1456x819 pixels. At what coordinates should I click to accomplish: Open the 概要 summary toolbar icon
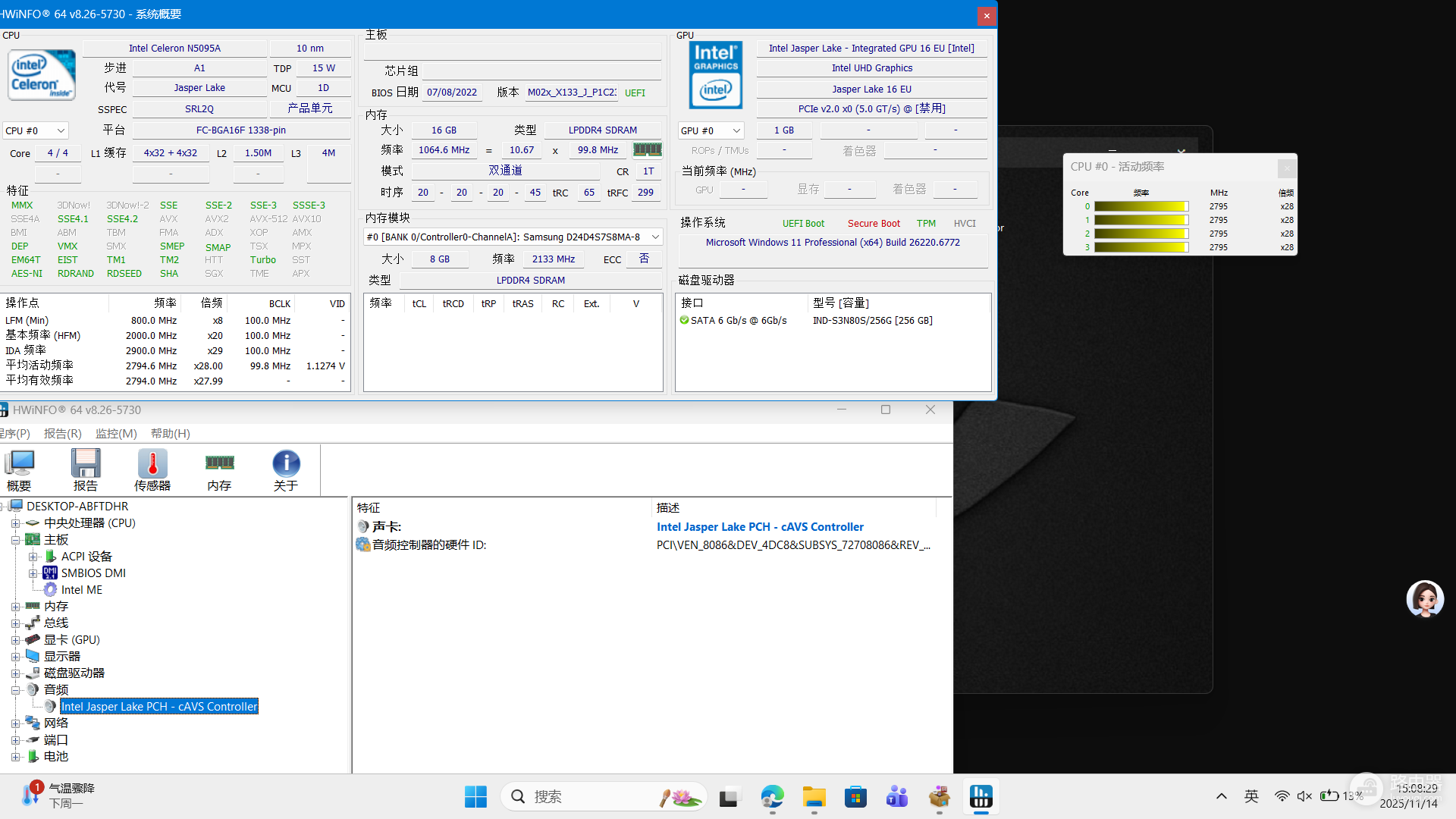20,470
